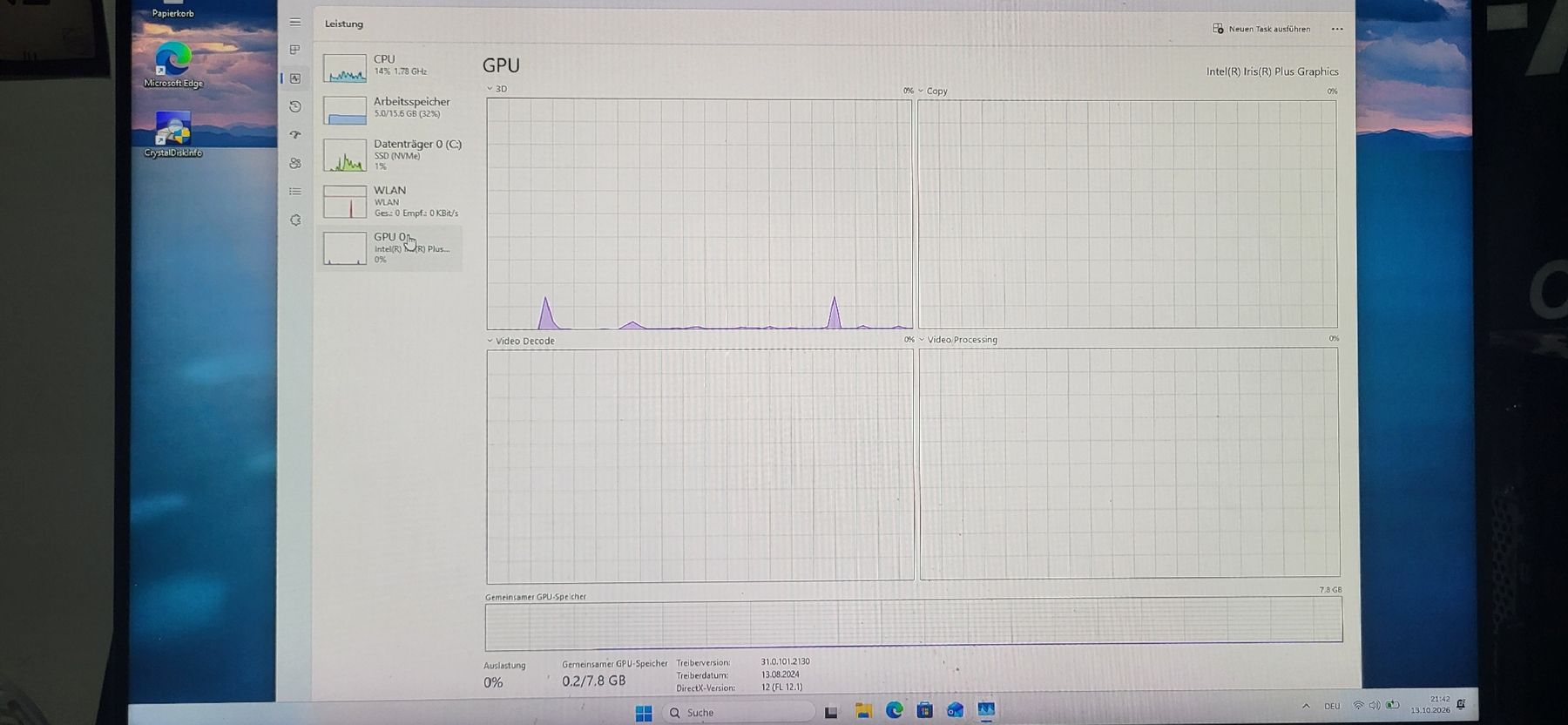Open the Services page sidebar icon

click(295, 220)
